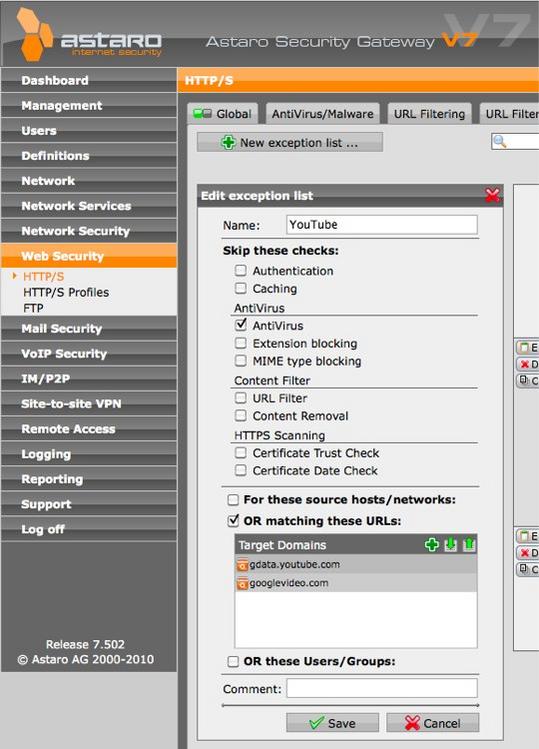Open Remote Access menu
The width and height of the screenshot is (539, 749).
89,429
